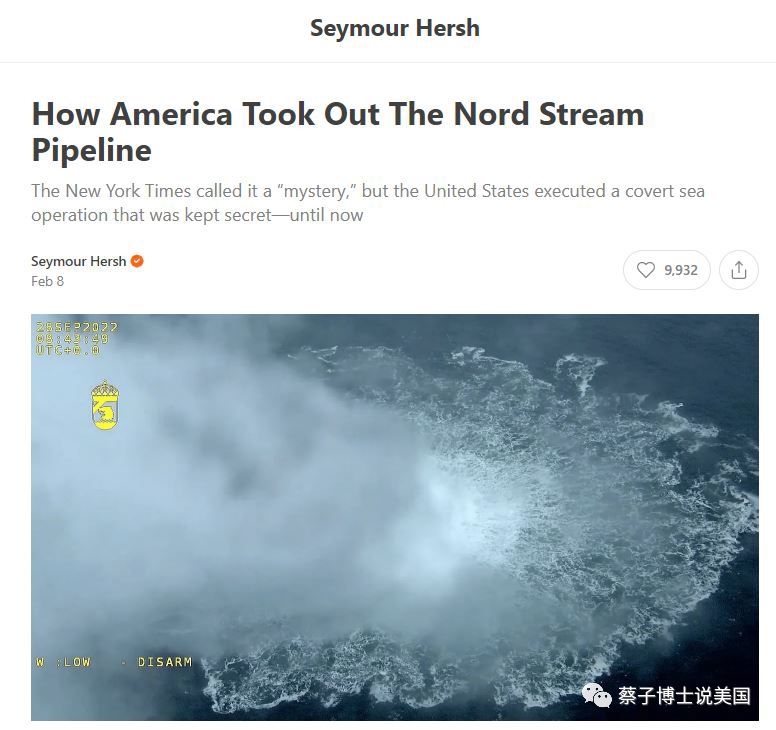Share the article using the upload arrow icon
The height and width of the screenshot is (730, 776).
738,270
